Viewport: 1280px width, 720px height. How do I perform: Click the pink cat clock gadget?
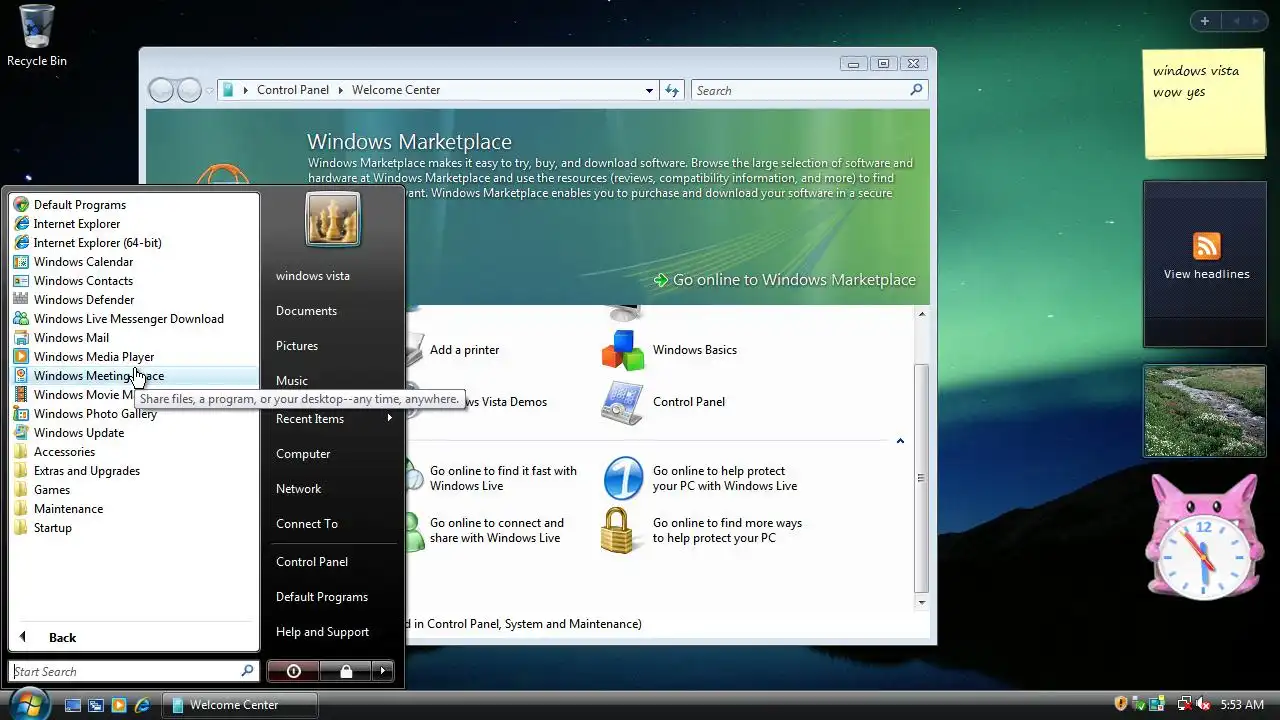1204,540
